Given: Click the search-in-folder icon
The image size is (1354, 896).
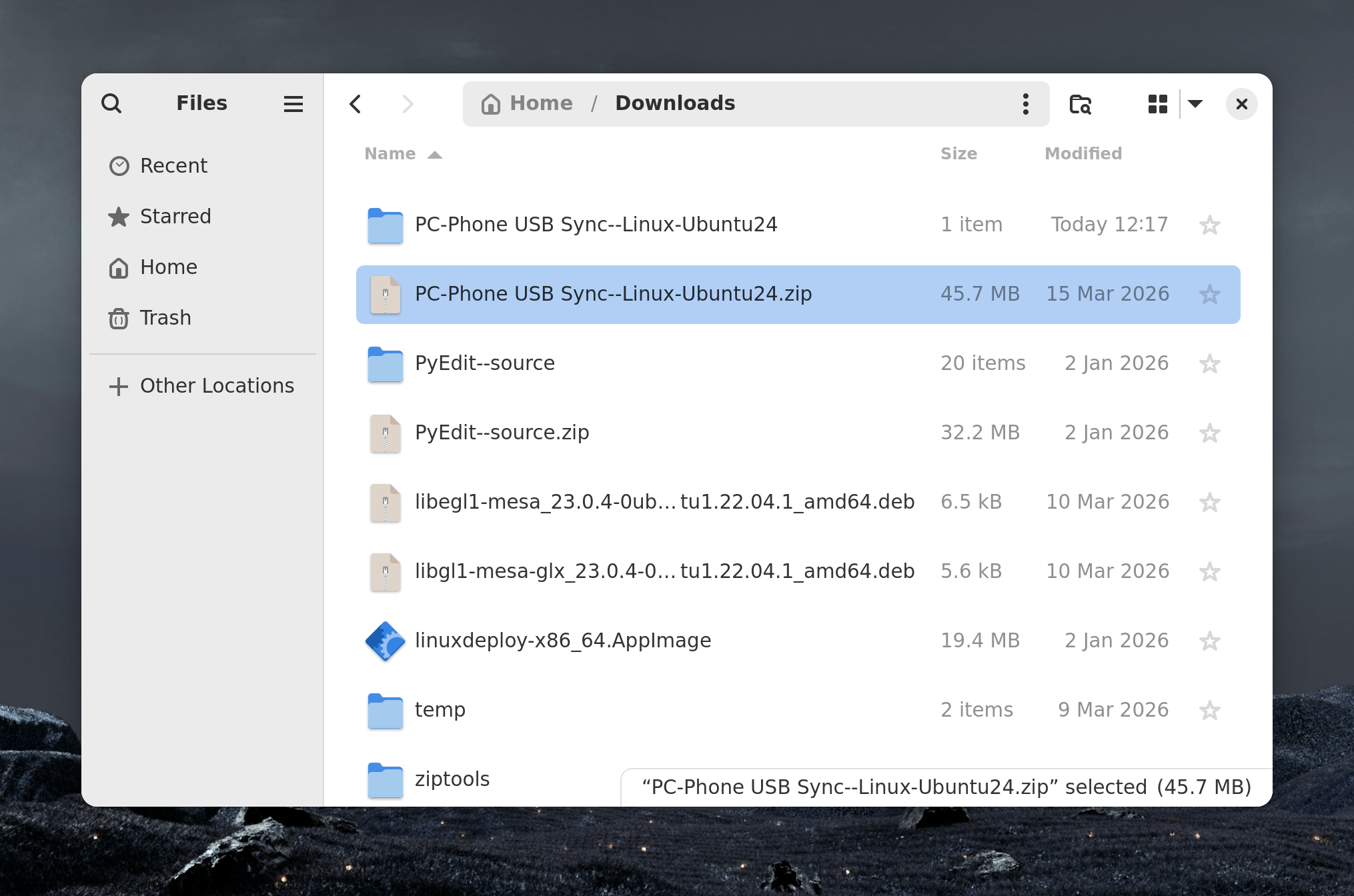Looking at the screenshot, I should point(1080,104).
